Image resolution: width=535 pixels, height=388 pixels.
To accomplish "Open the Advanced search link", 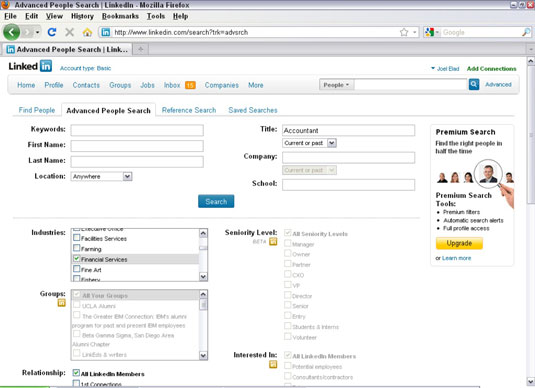I will [x=498, y=85].
